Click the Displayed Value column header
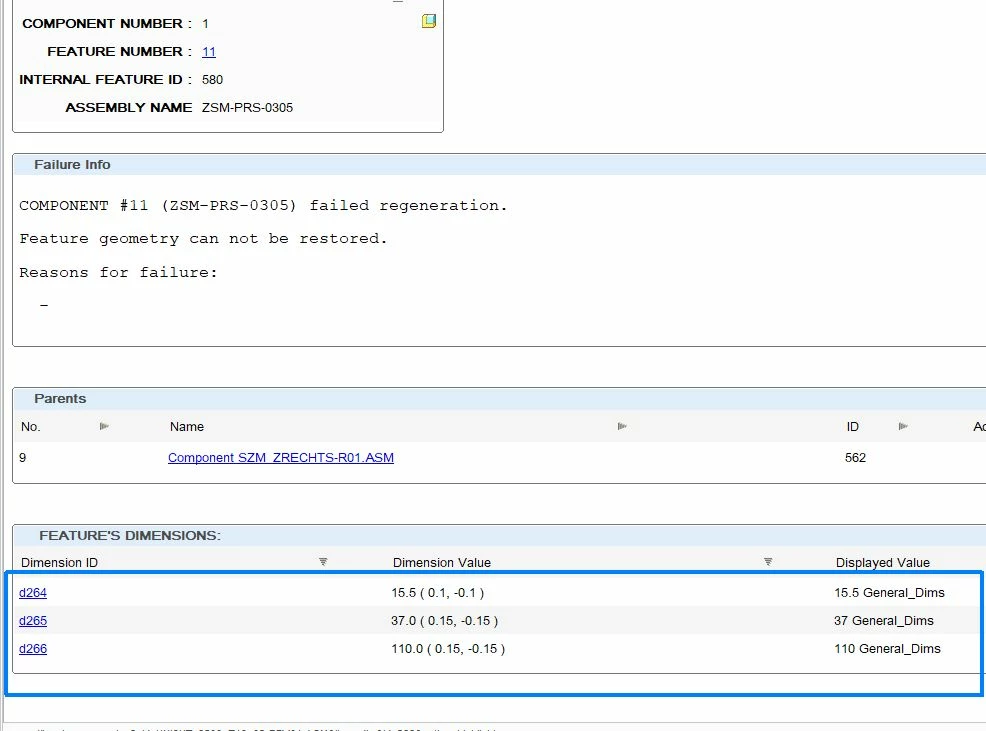Screen dimensions: 986x731 (x=882, y=562)
